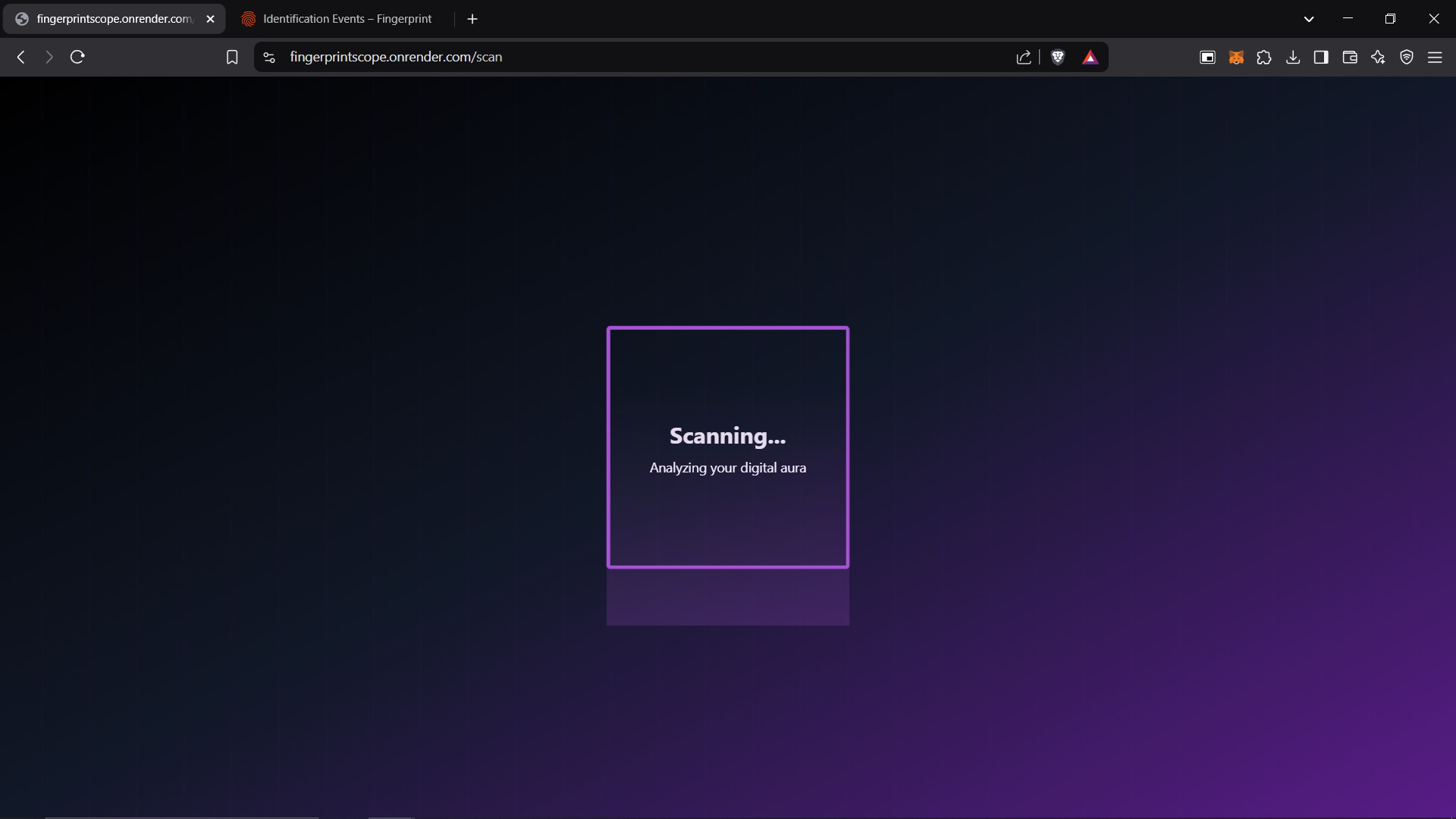This screenshot has width=1456, height=819.
Task: Open the hamburger main menu
Action: pyautogui.click(x=1435, y=58)
